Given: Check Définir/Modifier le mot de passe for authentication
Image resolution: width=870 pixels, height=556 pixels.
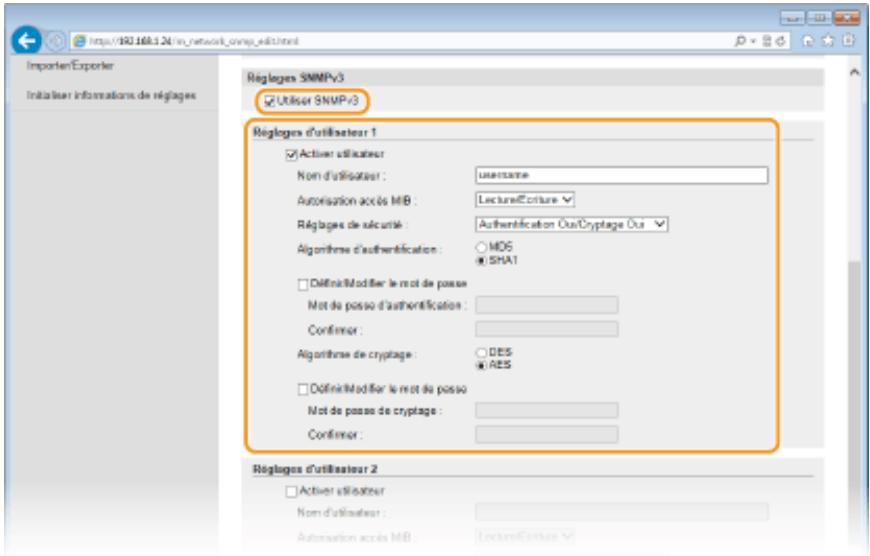Looking at the screenshot, I should tap(303, 285).
